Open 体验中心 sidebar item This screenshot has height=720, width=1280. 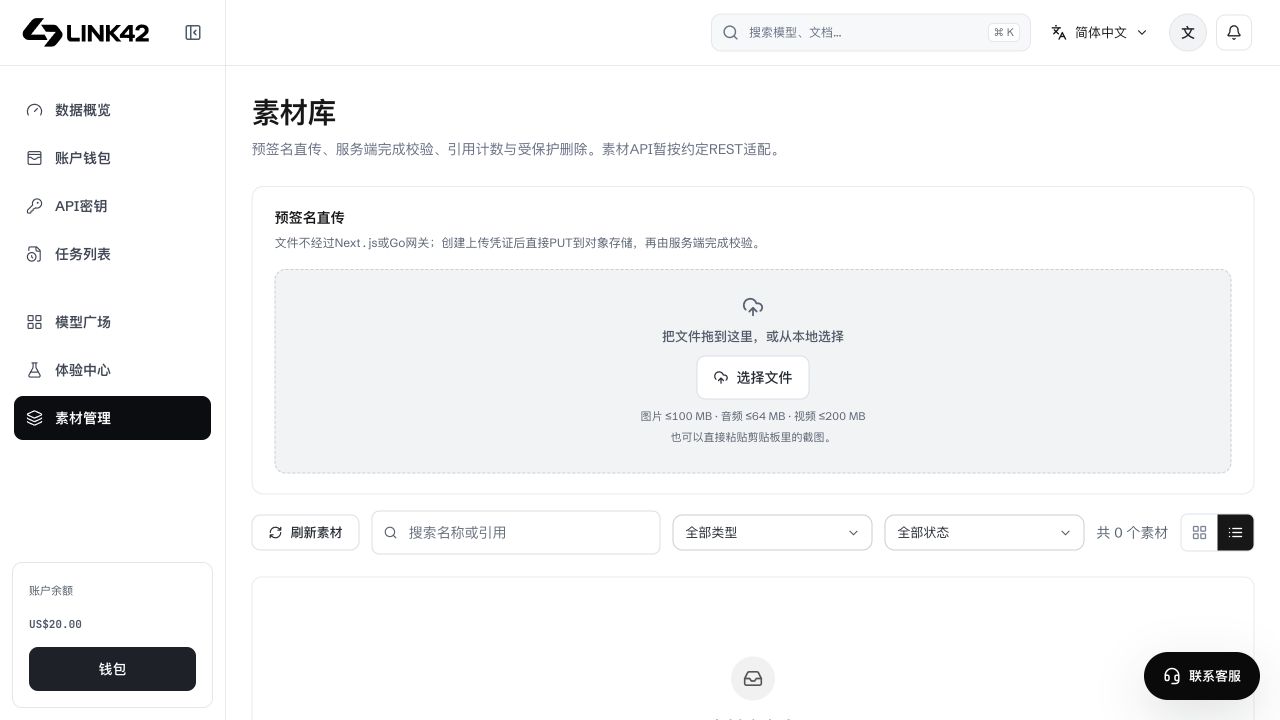tap(112, 370)
